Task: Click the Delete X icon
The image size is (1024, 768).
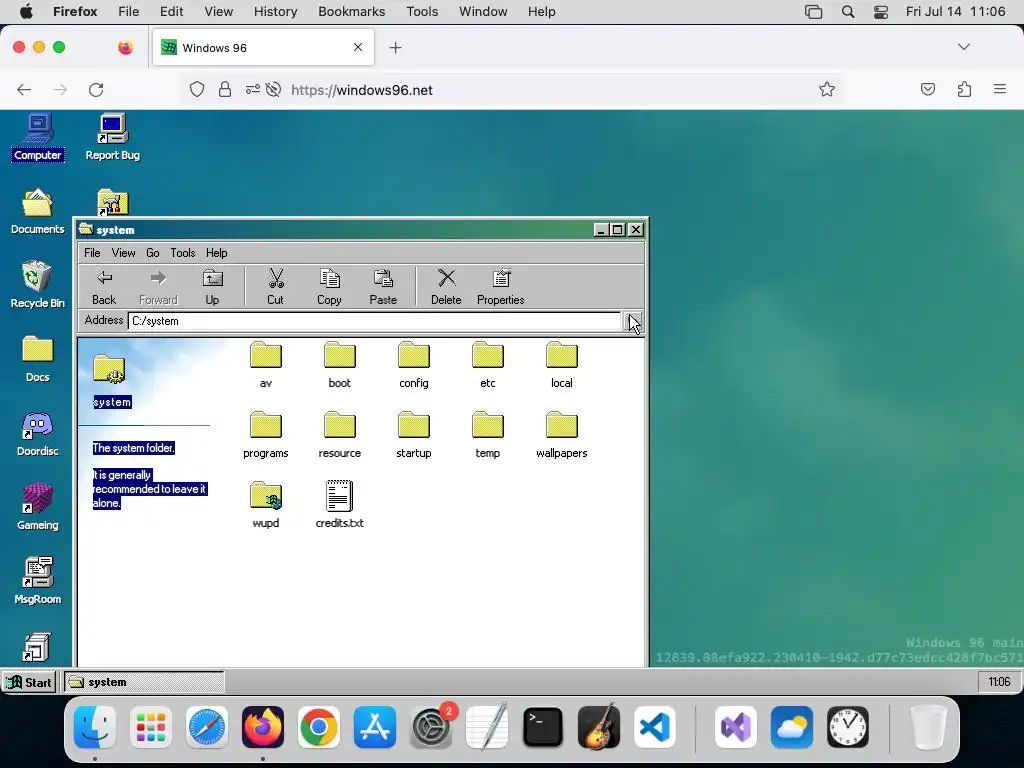Action: 447,278
